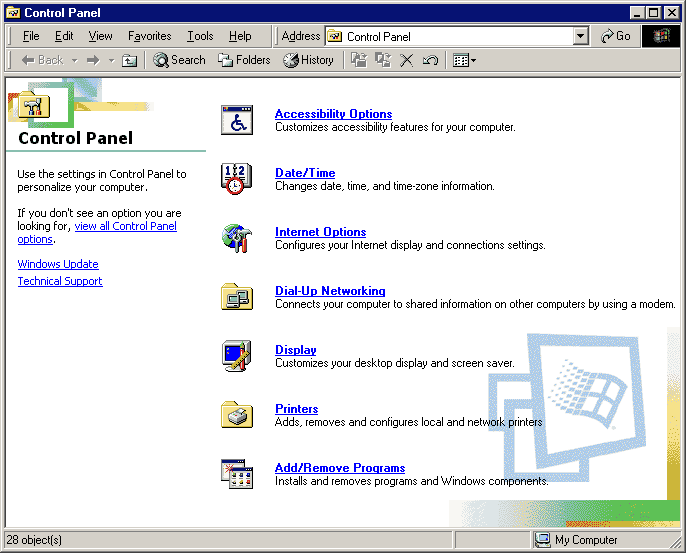Viewport: 686px width, 553px height.
Task: Click the Date/Time link
Action: pyautogui.click(x=305, y=173)
